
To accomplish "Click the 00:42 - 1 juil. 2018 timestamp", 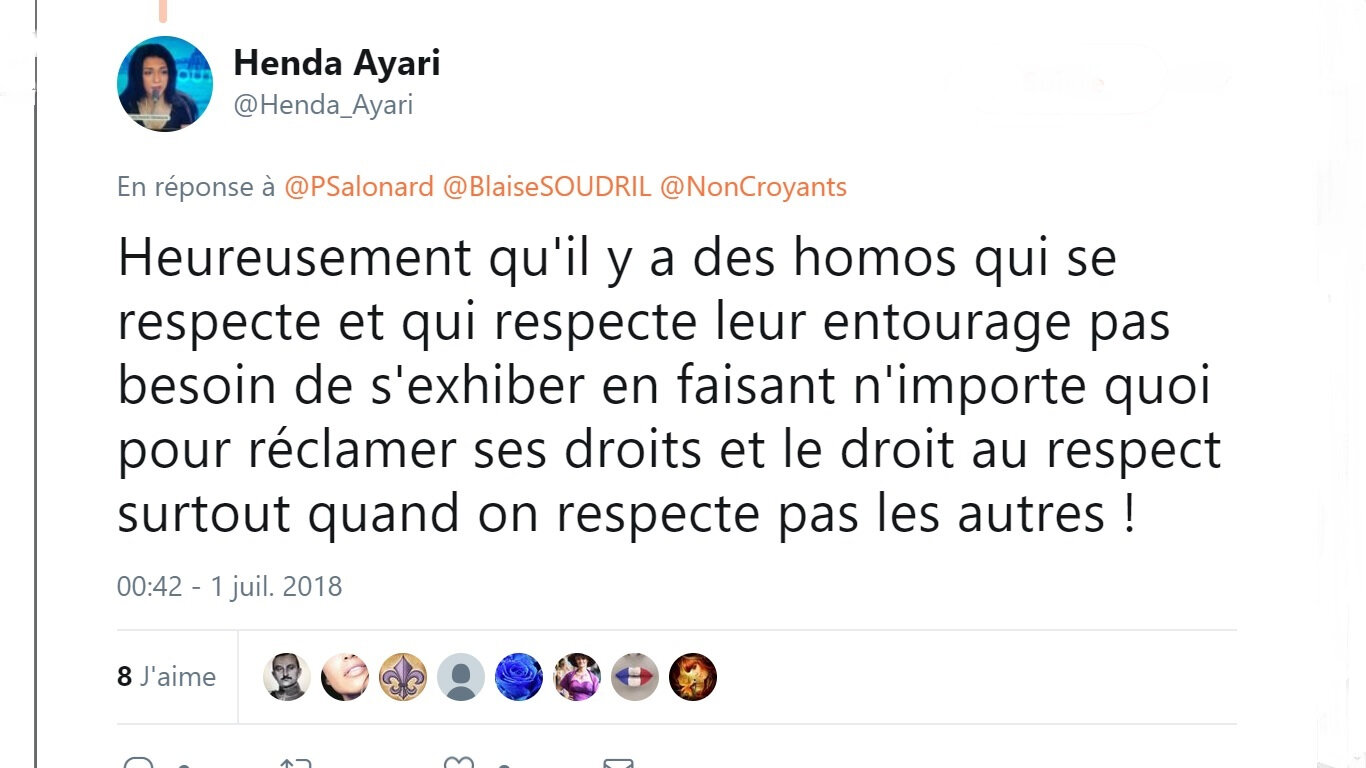I will [230, 586].
